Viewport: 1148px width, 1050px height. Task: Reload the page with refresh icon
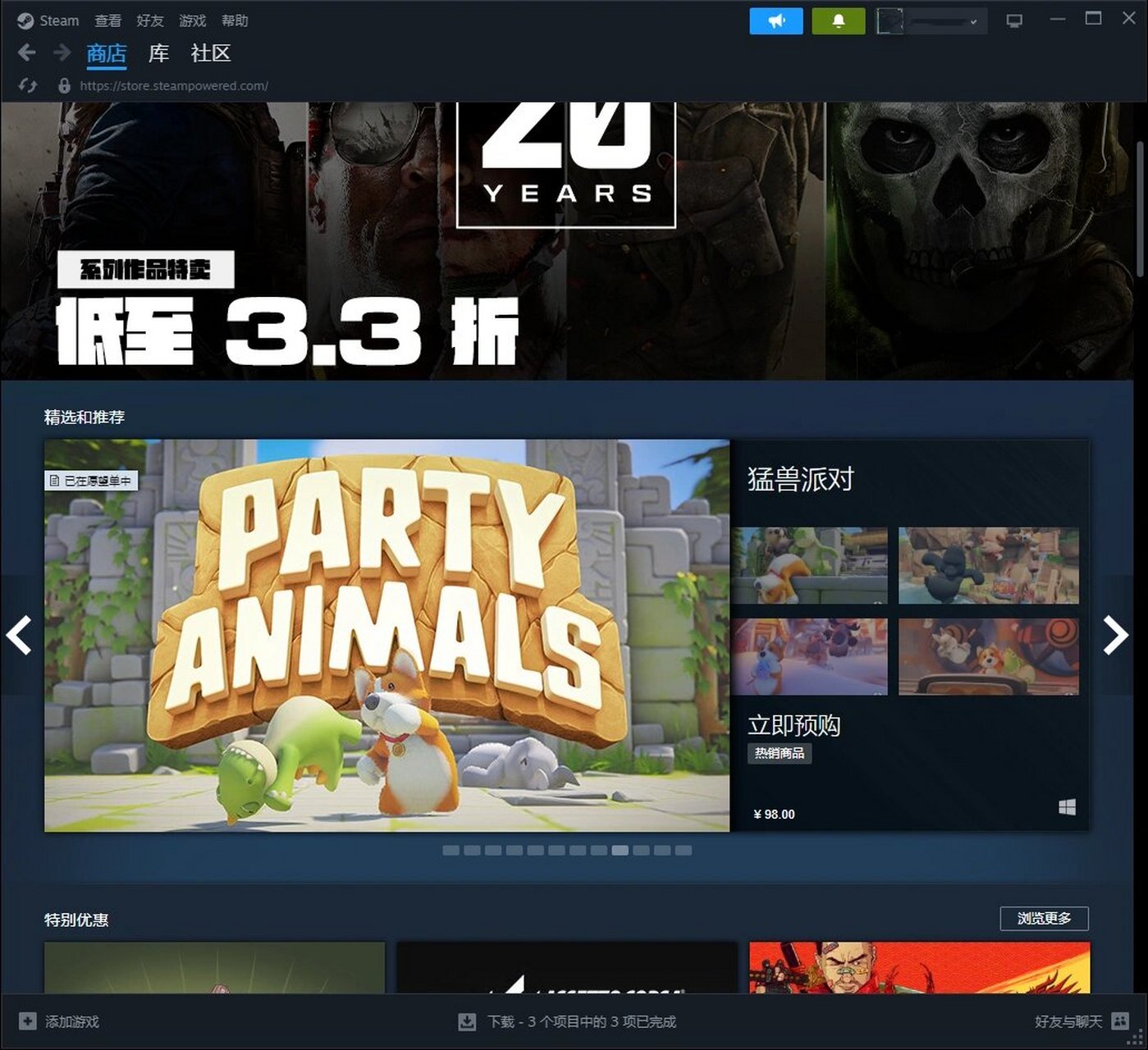pyautogui.click(x=28, y=85)
